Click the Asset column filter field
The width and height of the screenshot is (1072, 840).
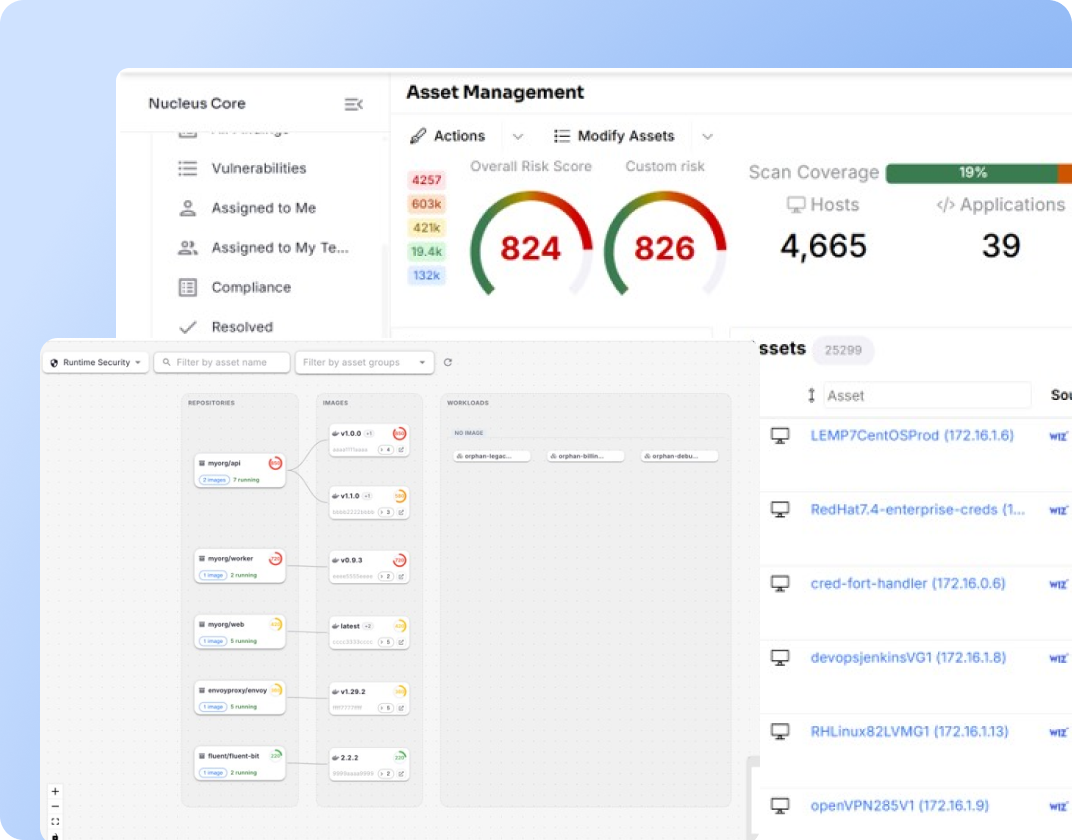[x=927, y=395]
